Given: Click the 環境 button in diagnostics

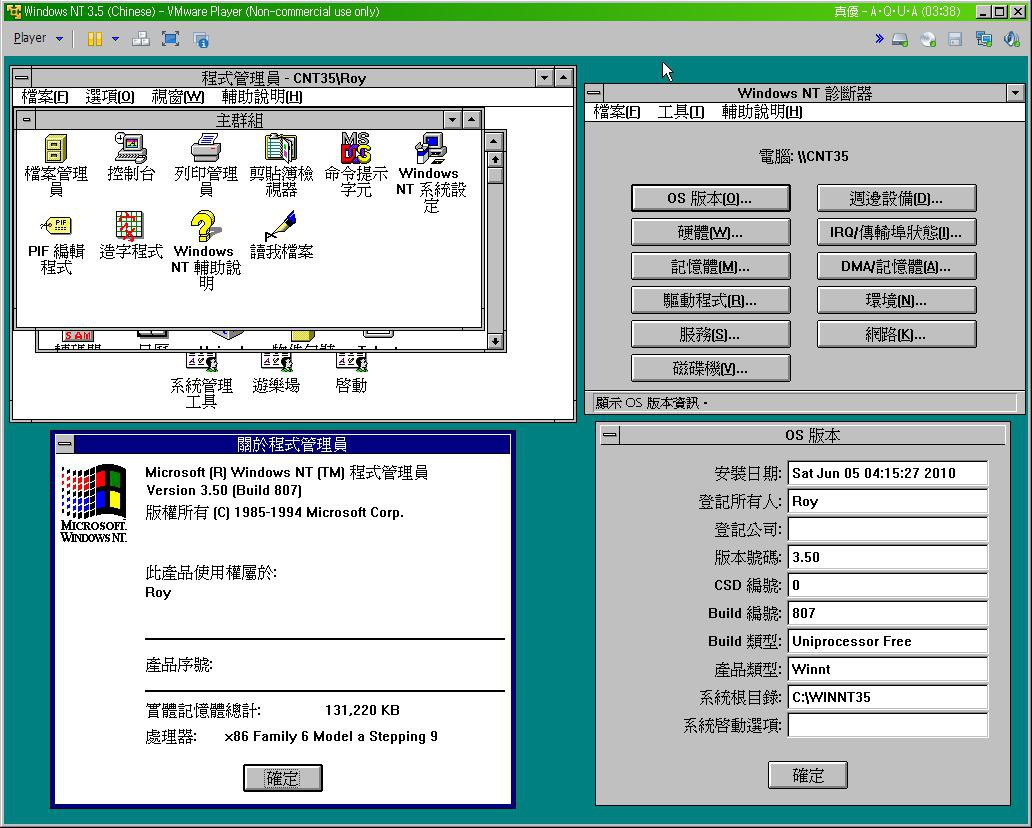Looking at the screenshot, I should [896, 301].
